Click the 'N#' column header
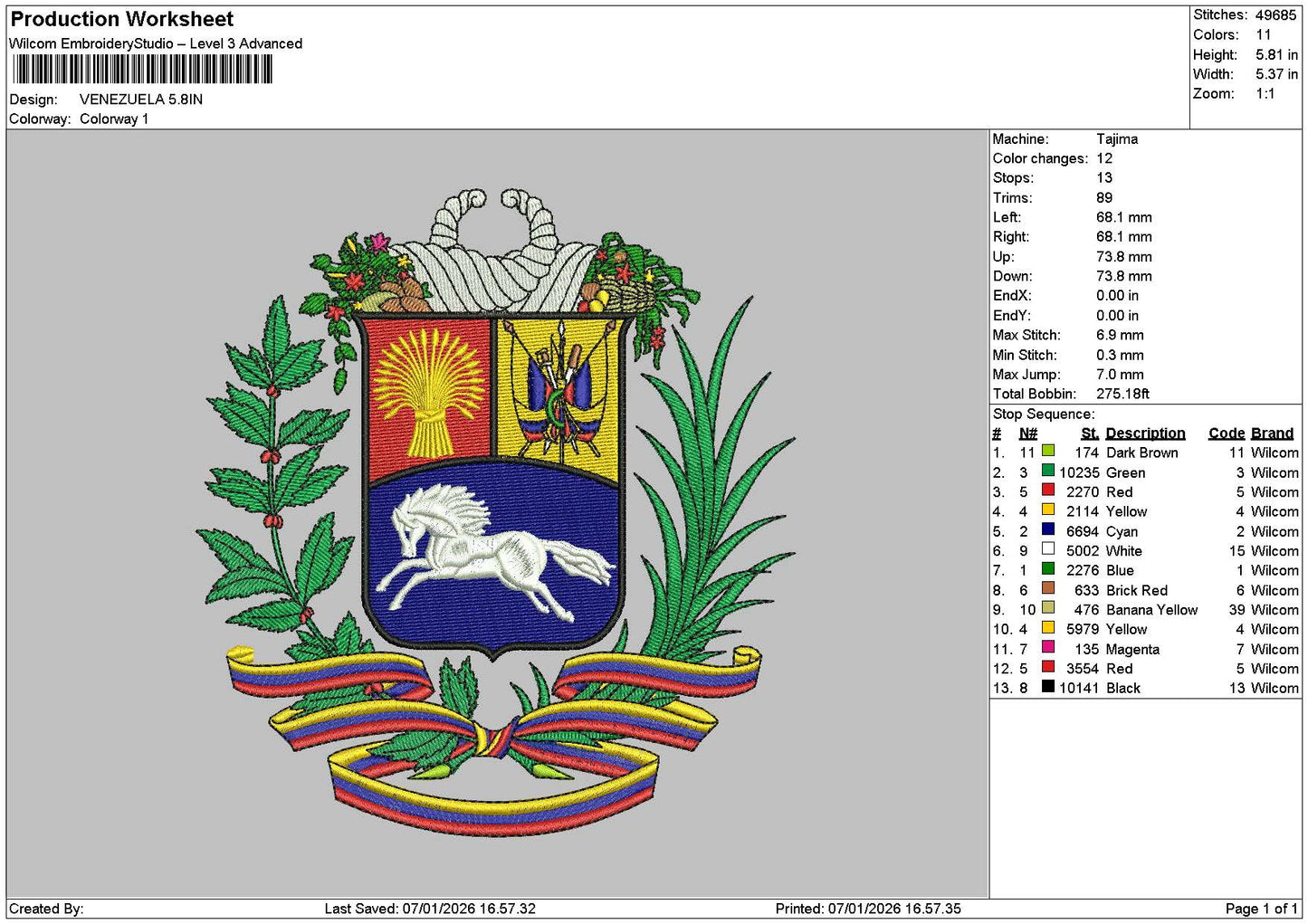 pyautogui.click(x=1028, y=433)
